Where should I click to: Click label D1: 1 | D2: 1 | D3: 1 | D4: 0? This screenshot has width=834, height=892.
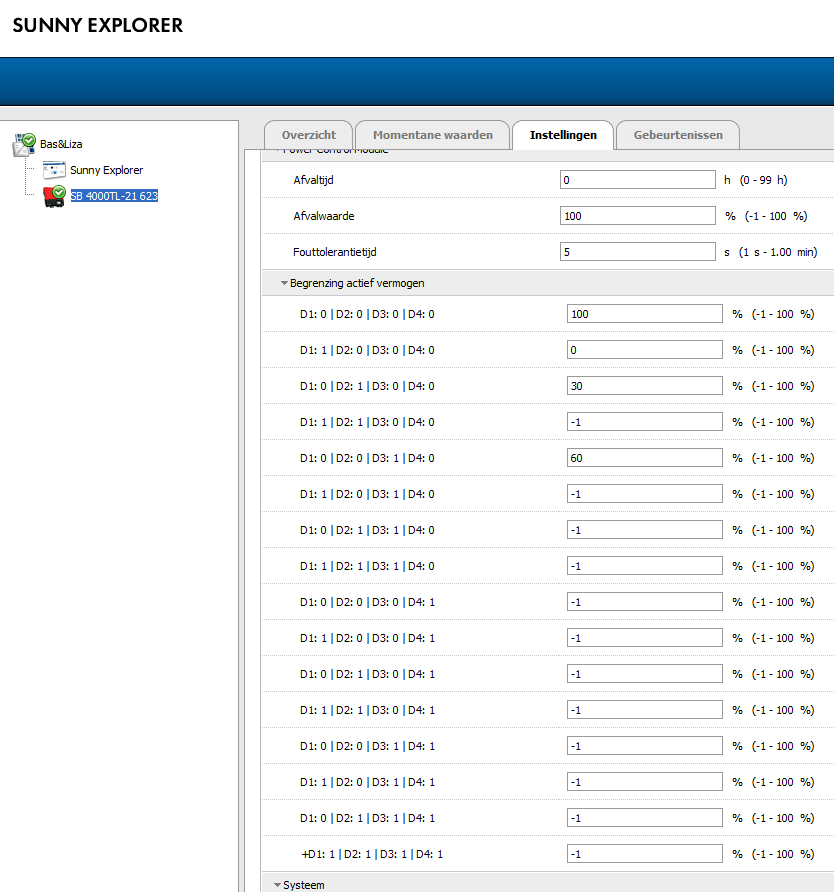367,566
